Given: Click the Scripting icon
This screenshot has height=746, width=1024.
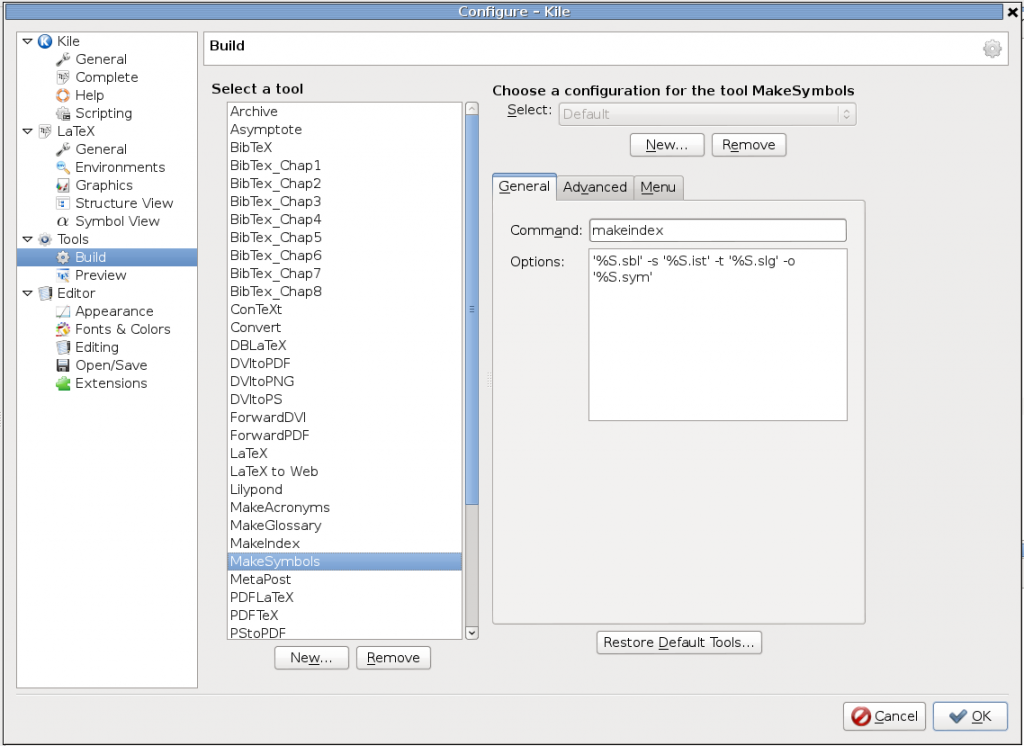Looking at the screenshot, I should point(63,113).
